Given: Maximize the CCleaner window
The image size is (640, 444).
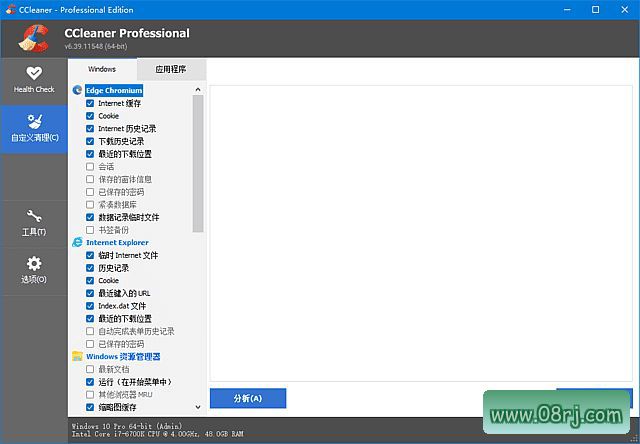Looking at the screenshot, I should click(596, 9).
